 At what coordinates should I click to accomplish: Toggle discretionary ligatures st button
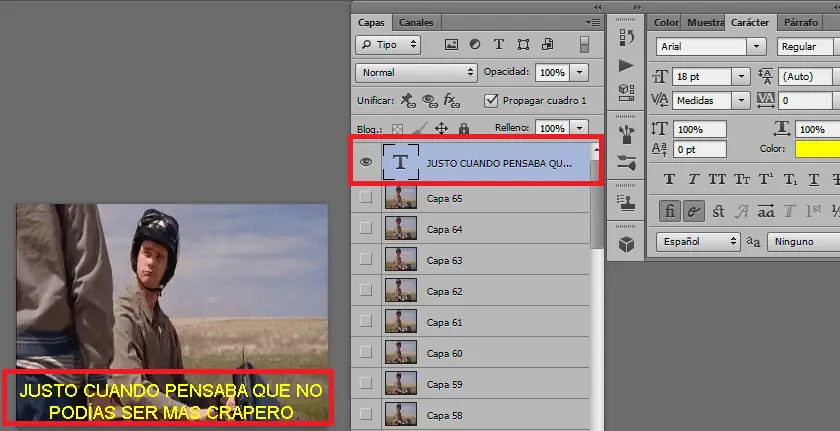(718, 211)
